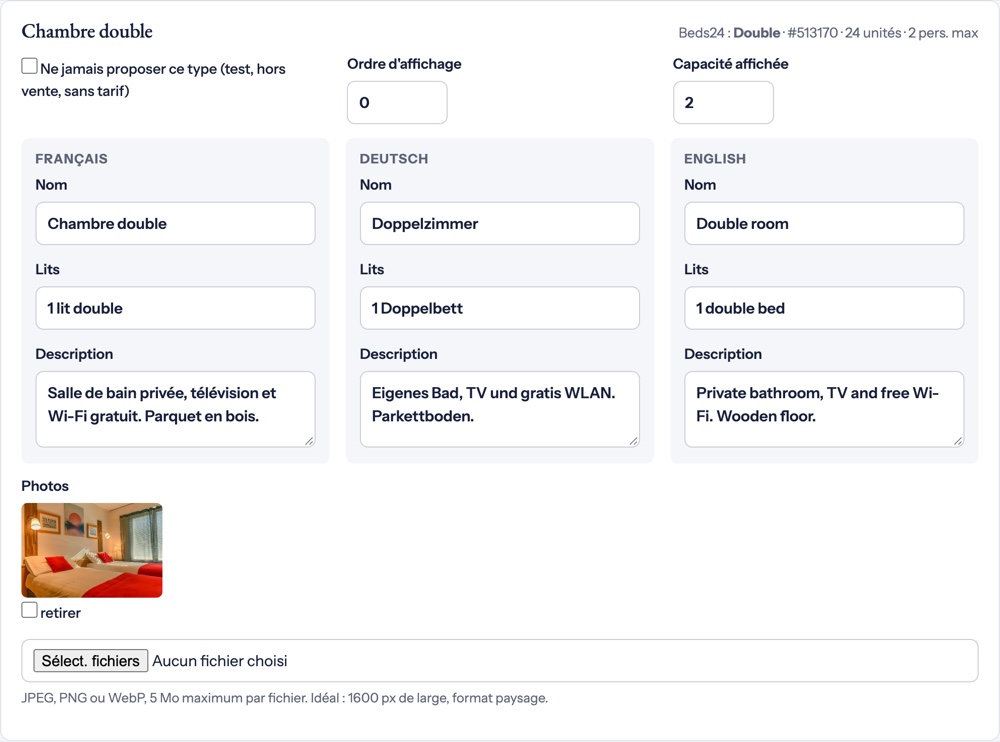This screenshot has height=742, width=1000.
Task: Click the 'Nom' label under ENGLISH
Action: point(700,185)
